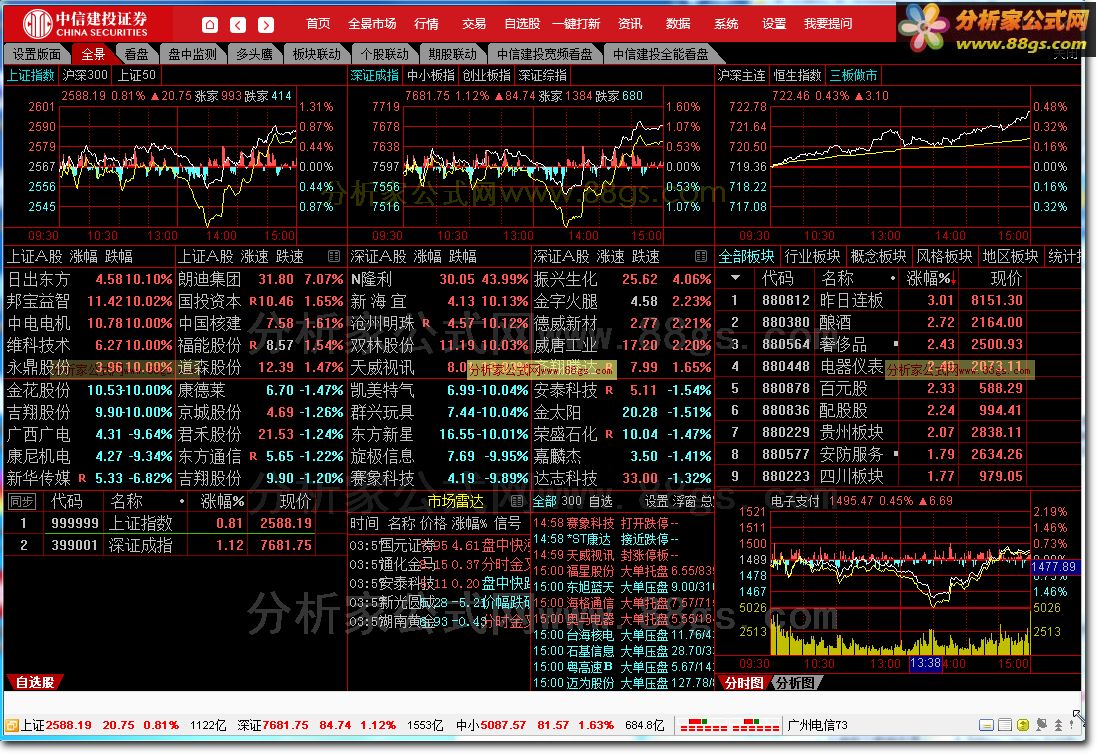The image size is (1098, 754).
Task: Open dropdown triangle left of 代码 column
Action: pos(735,278)
